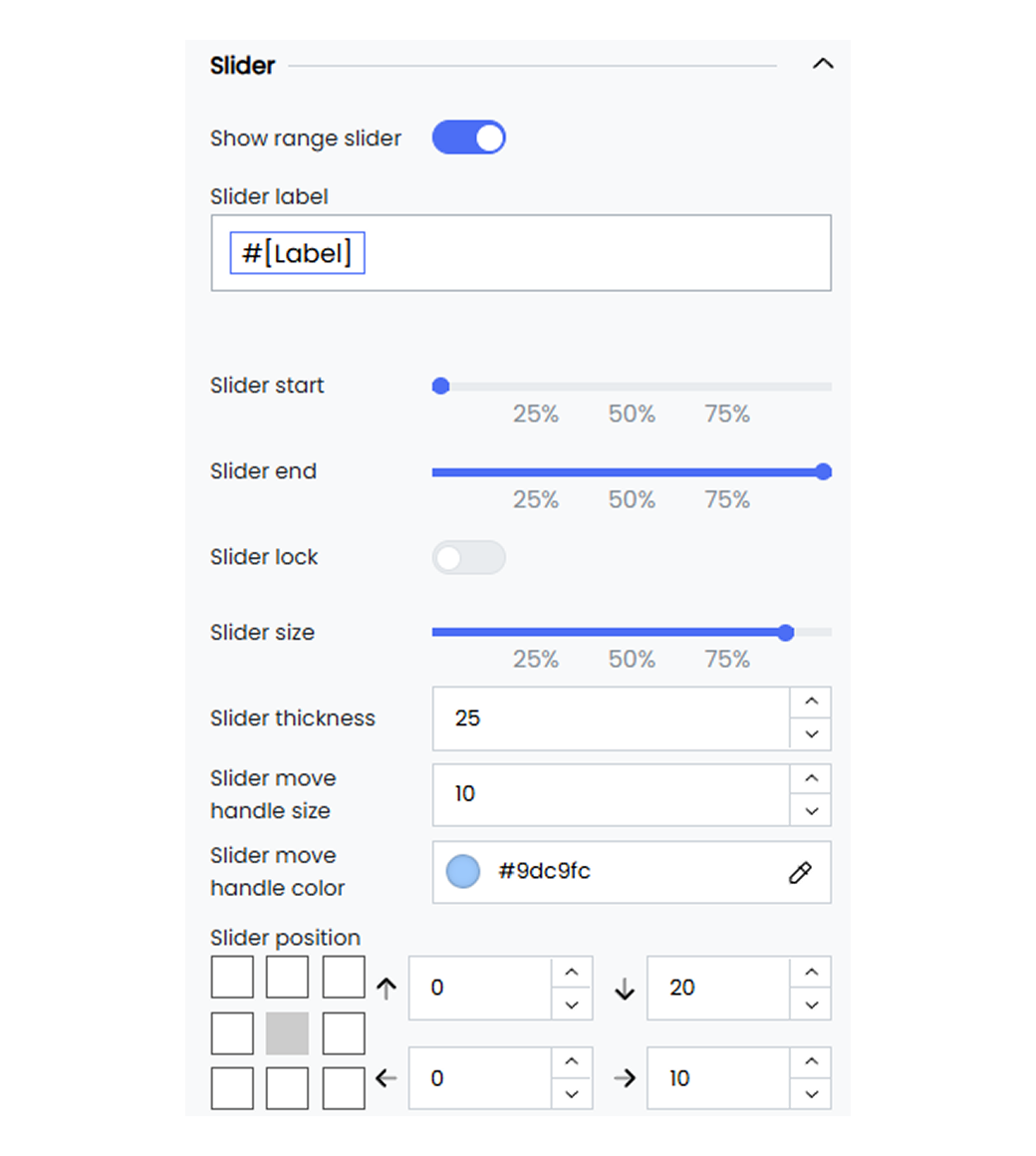Select the center gray slider position box
1036x1156 pixels.
click(287, 1032)
